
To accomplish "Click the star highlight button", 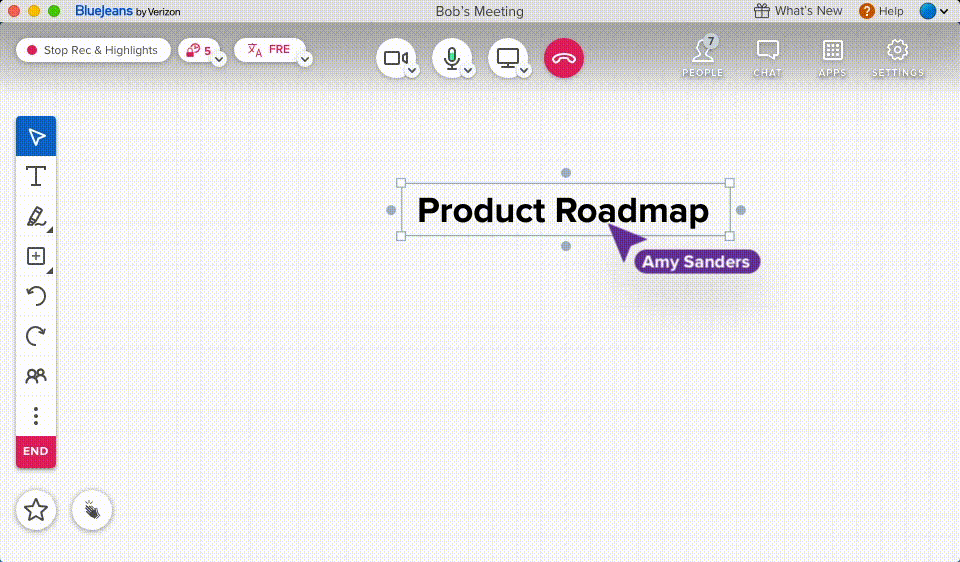I will pos(36,509).
